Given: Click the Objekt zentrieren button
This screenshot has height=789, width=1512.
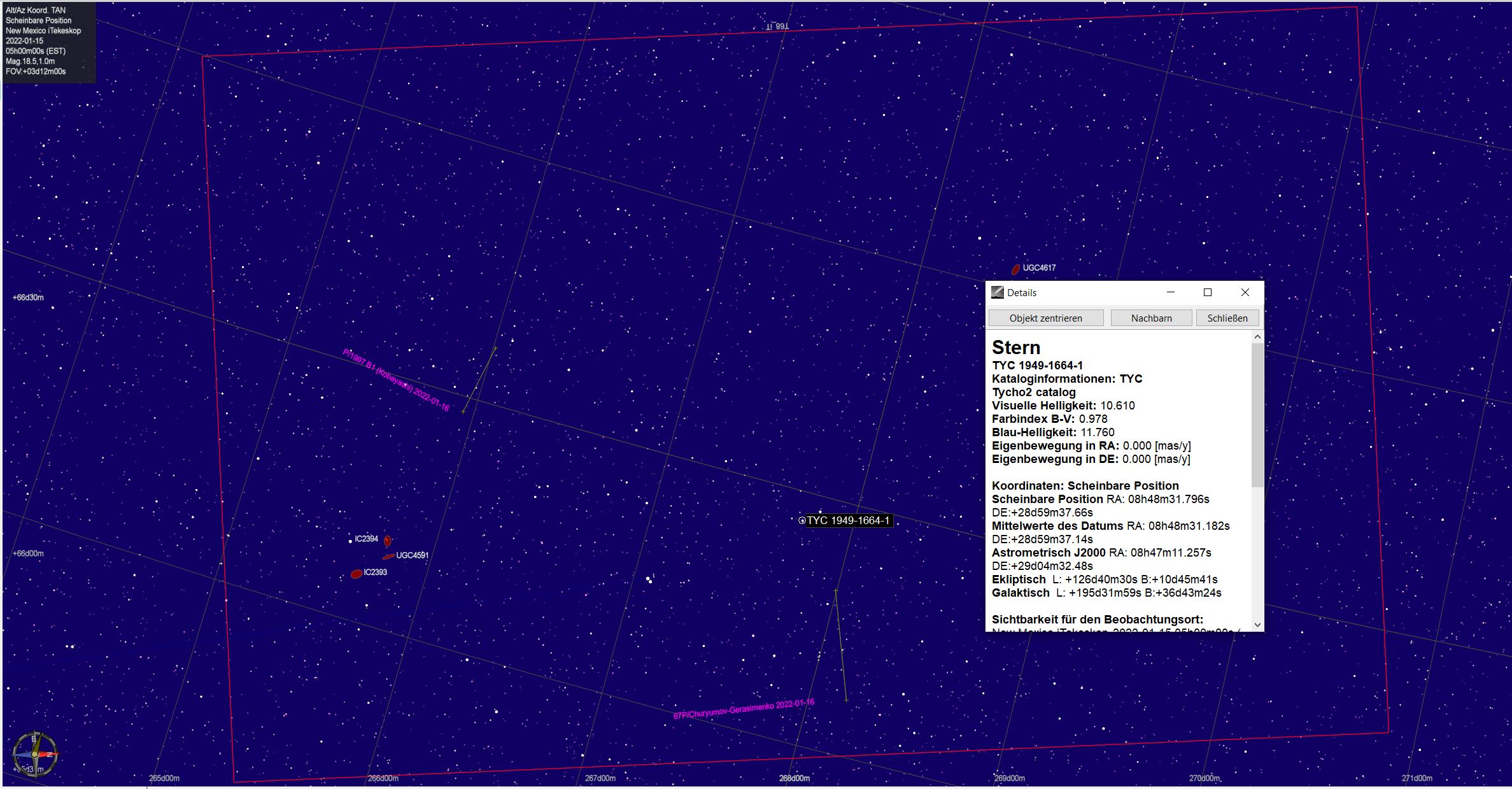Looking at the screenshot, I should point(1045,318).
